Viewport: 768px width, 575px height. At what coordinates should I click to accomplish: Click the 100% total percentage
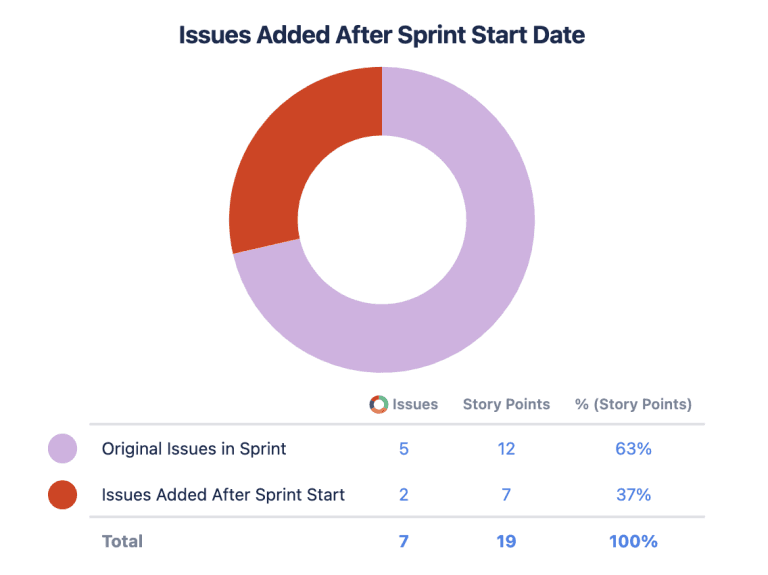click(633, 541)
